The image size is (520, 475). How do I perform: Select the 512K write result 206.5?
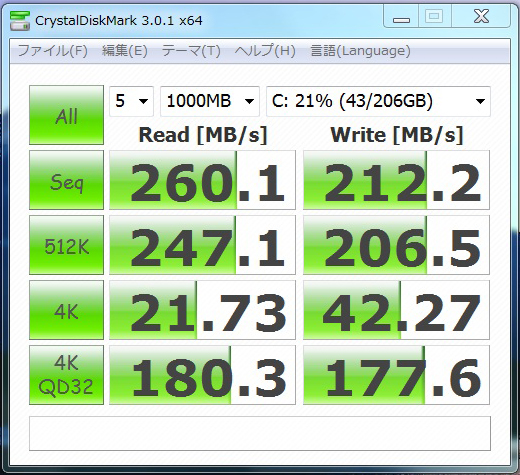(396, 245)
